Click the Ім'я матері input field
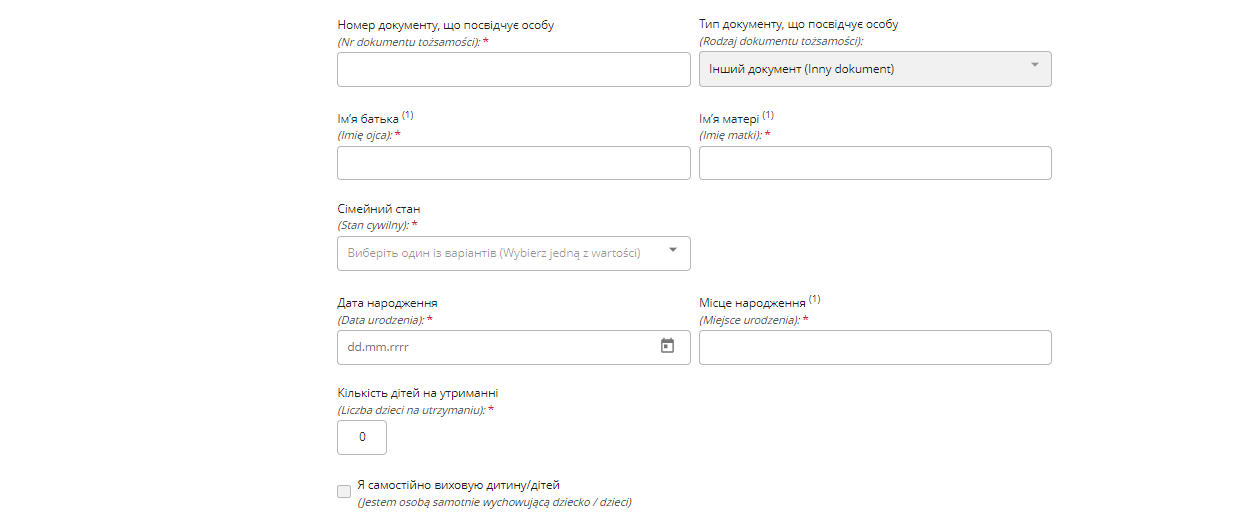This screenshot has width=1260, height=522. (875, 163)
